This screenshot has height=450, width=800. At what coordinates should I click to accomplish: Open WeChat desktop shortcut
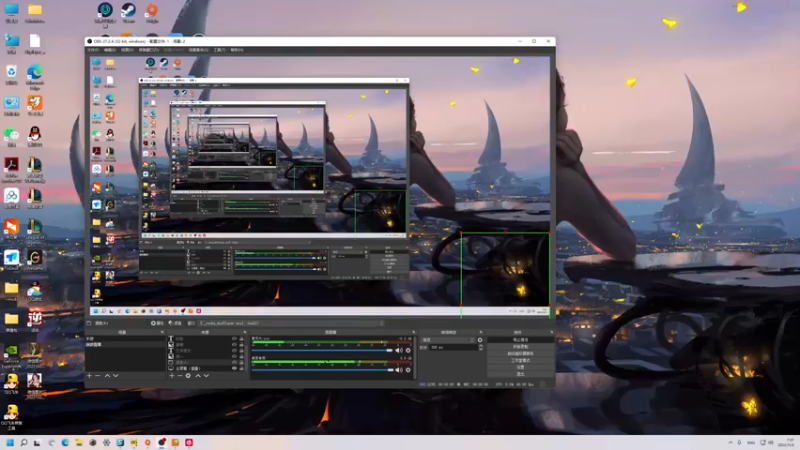point(11,136)
